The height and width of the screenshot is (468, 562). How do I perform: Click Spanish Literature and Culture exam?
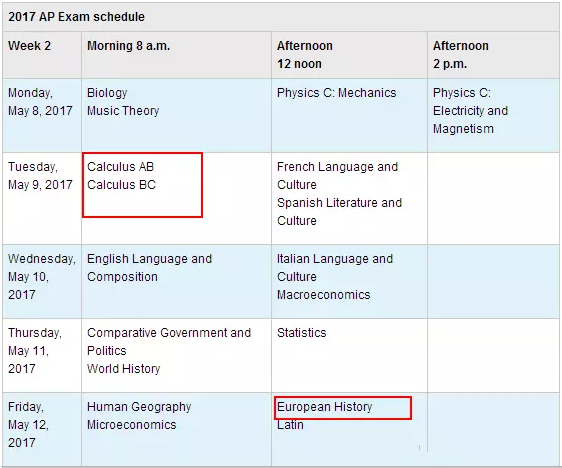(339, 211)
